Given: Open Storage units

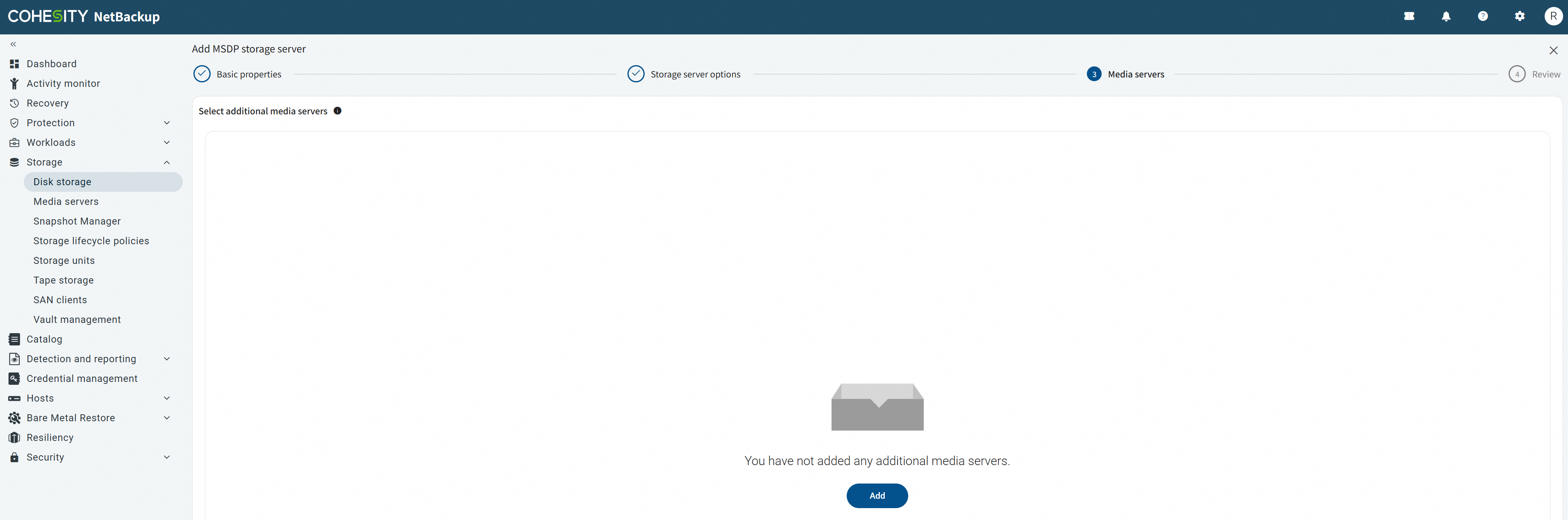Looking at the screenshot, I should [x=64, y=261].
